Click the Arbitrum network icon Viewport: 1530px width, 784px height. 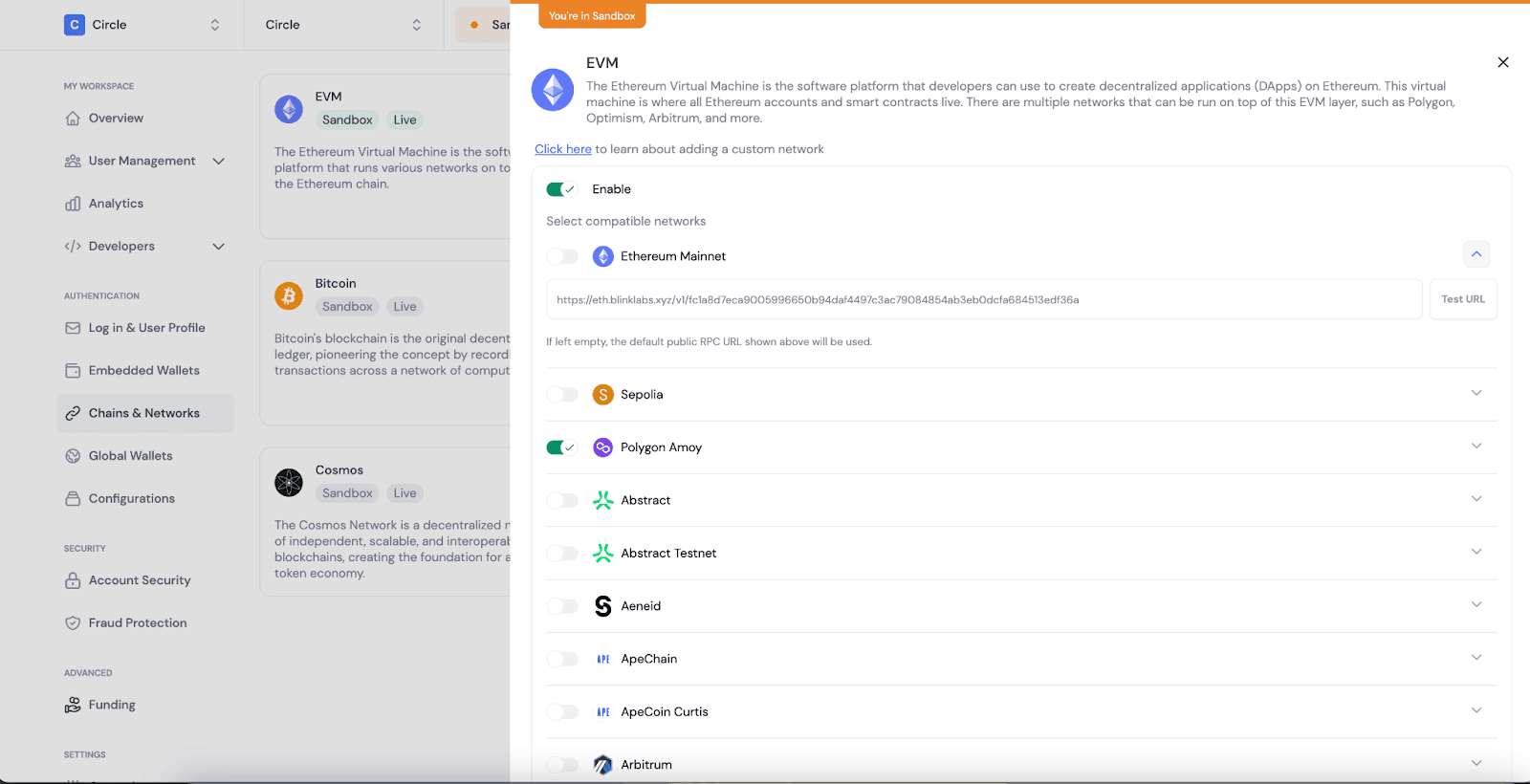[x=603, y=765]
